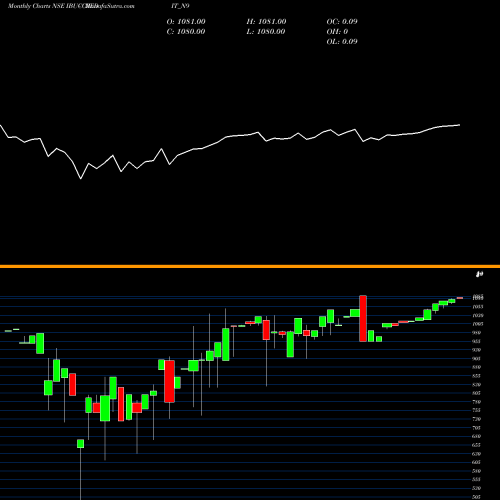Click the 'L: 1080.00' low value

(x=266, y=32)
